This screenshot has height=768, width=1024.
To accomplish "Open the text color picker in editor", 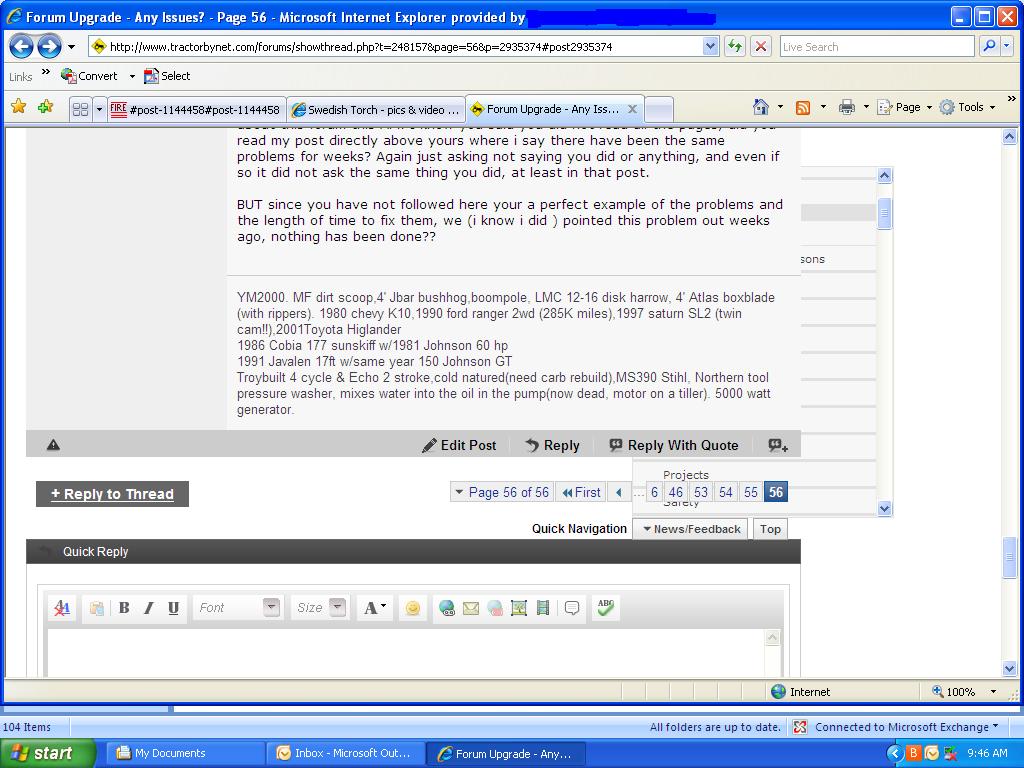I will pos(374,607).
